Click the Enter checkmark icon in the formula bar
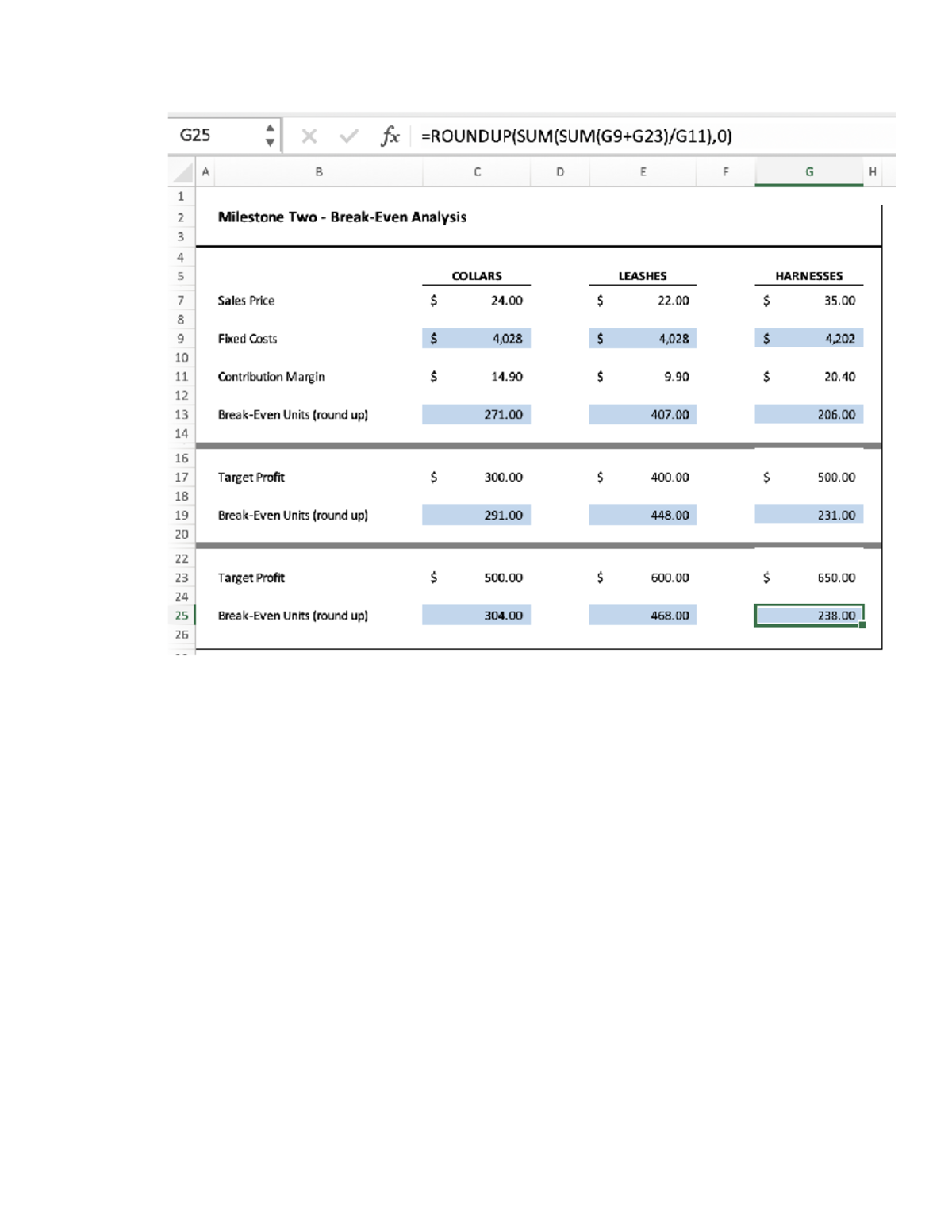The height and width of the screenshot is (1232, 952). [x=347, y=135]
